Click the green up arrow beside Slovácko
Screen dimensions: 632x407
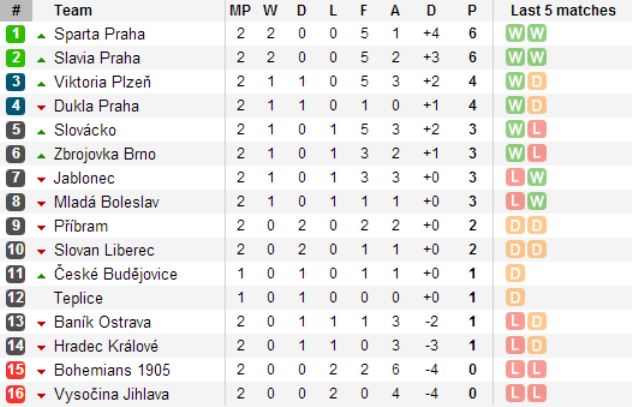pos(41,131)
